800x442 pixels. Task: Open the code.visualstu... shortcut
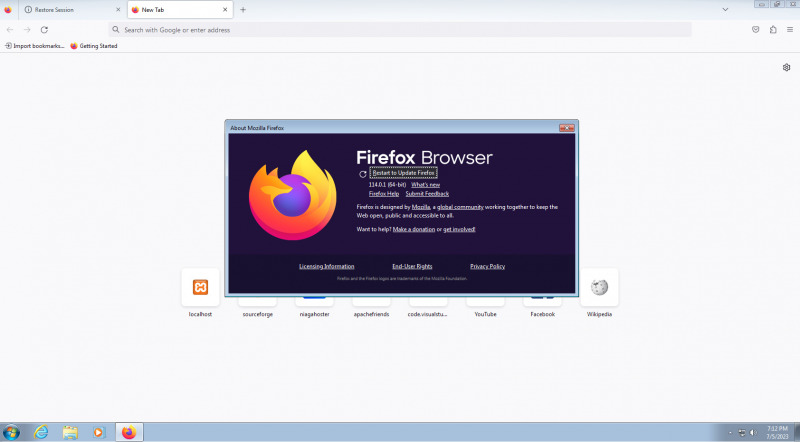tap(428, 306)
